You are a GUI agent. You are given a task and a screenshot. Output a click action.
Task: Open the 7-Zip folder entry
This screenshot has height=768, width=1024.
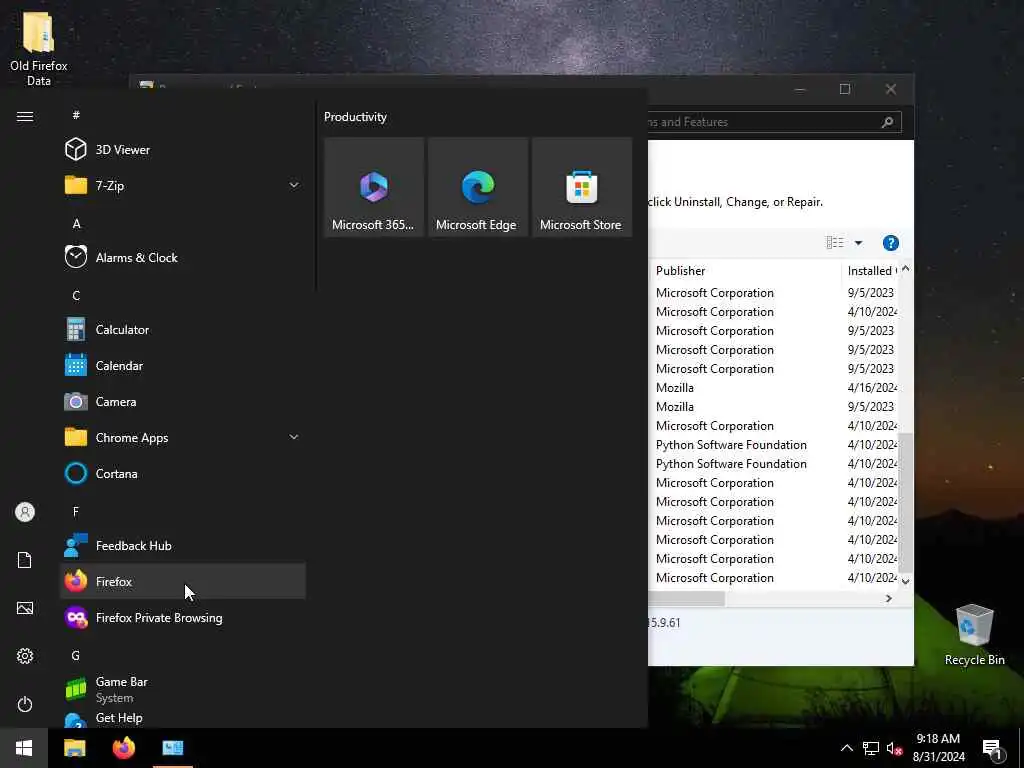(183, 185)
